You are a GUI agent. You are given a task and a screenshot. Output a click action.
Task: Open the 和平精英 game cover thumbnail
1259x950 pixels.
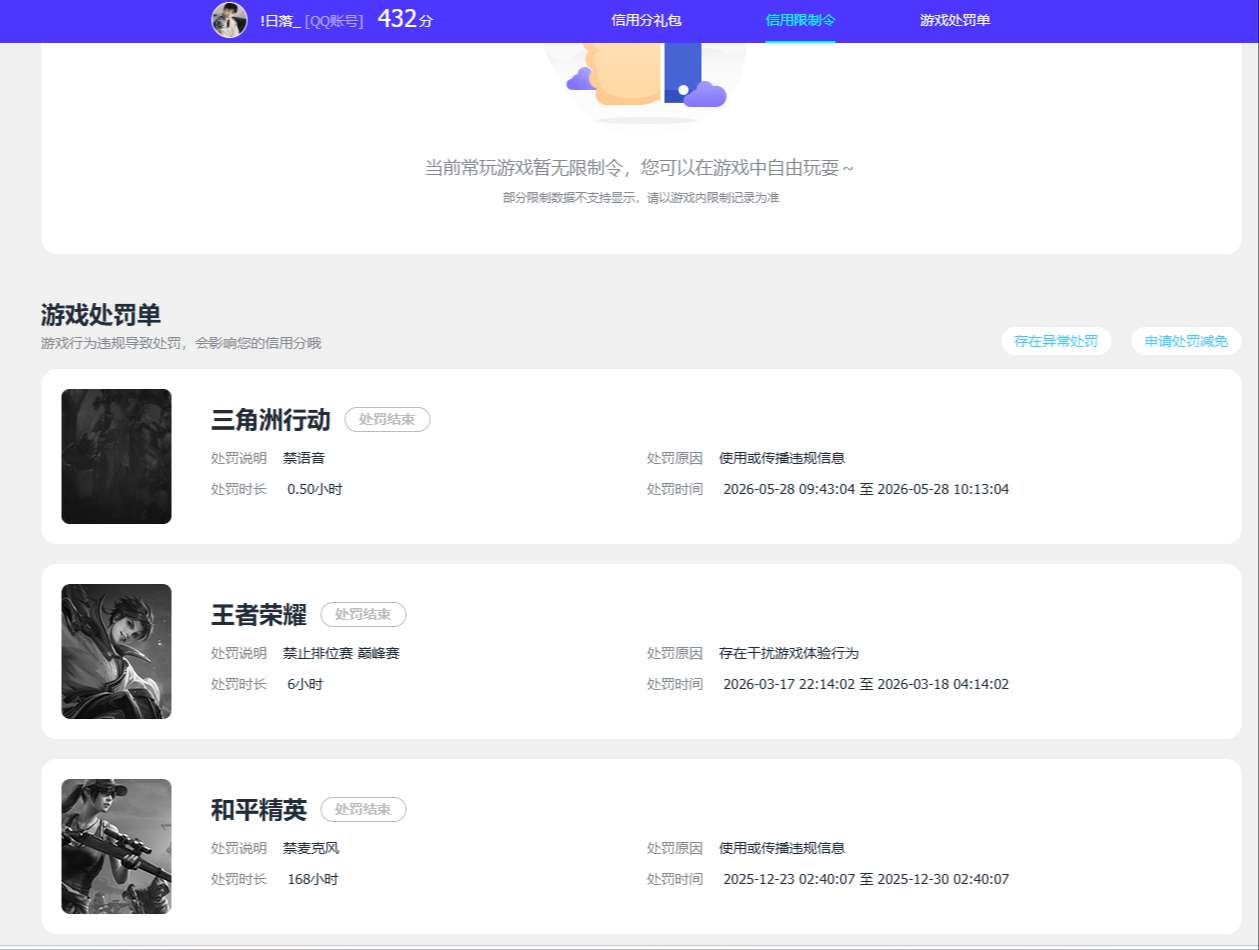[x=116, y=846]
